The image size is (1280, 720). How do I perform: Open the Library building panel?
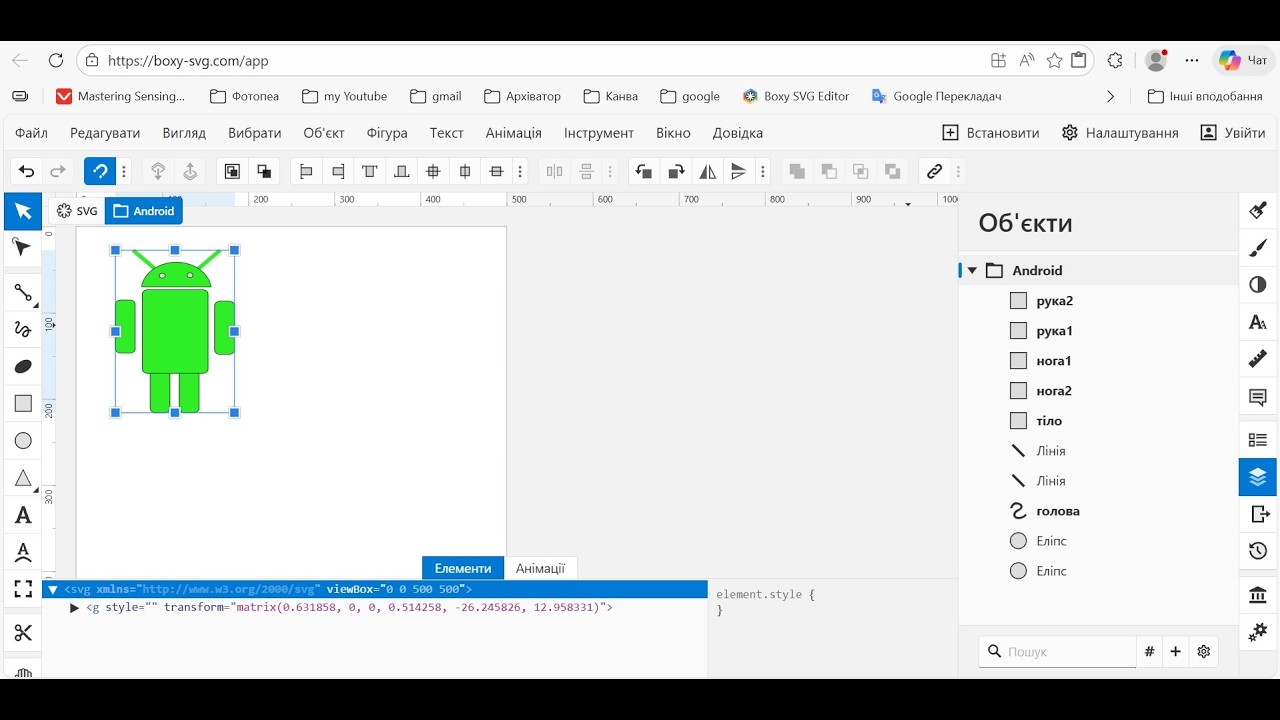pyautogui.click(x=1258, y=596)
